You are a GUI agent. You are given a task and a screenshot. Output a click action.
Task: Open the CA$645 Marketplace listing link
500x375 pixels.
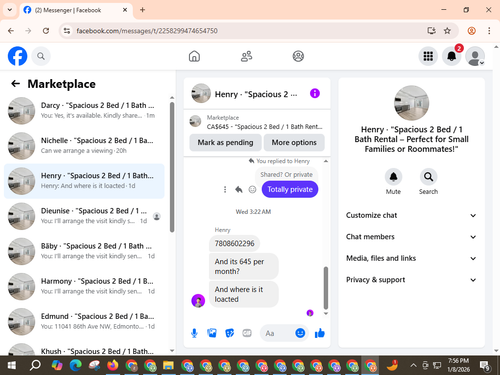257,122
